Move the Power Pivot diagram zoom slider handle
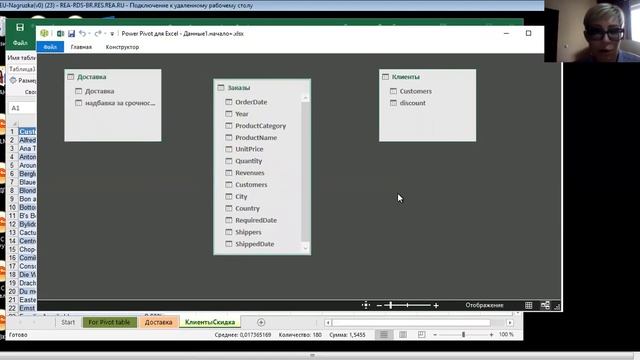Screen dimensions: 640x360 pyautogui.click(x=391, y=305)
